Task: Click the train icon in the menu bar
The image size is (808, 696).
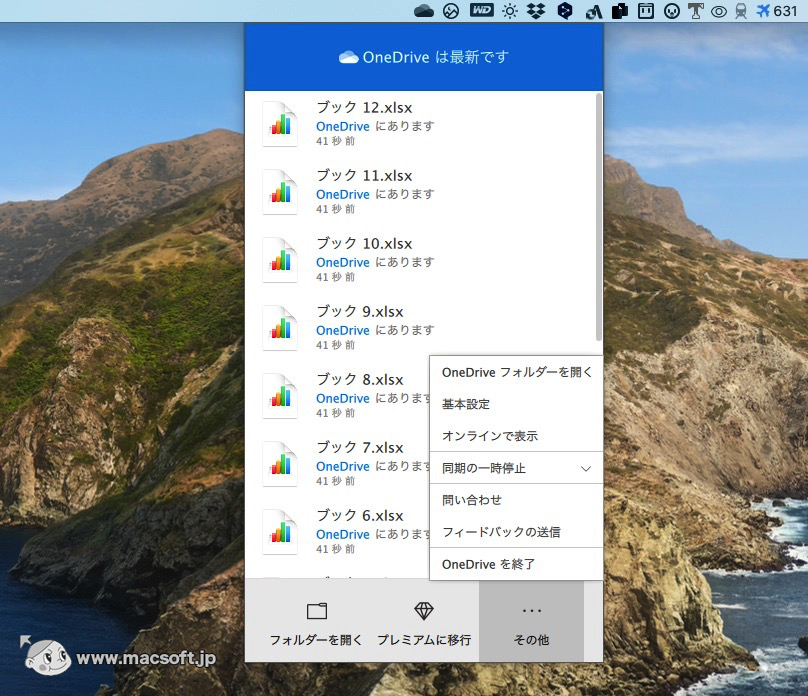Action: (x=740, y=11)
